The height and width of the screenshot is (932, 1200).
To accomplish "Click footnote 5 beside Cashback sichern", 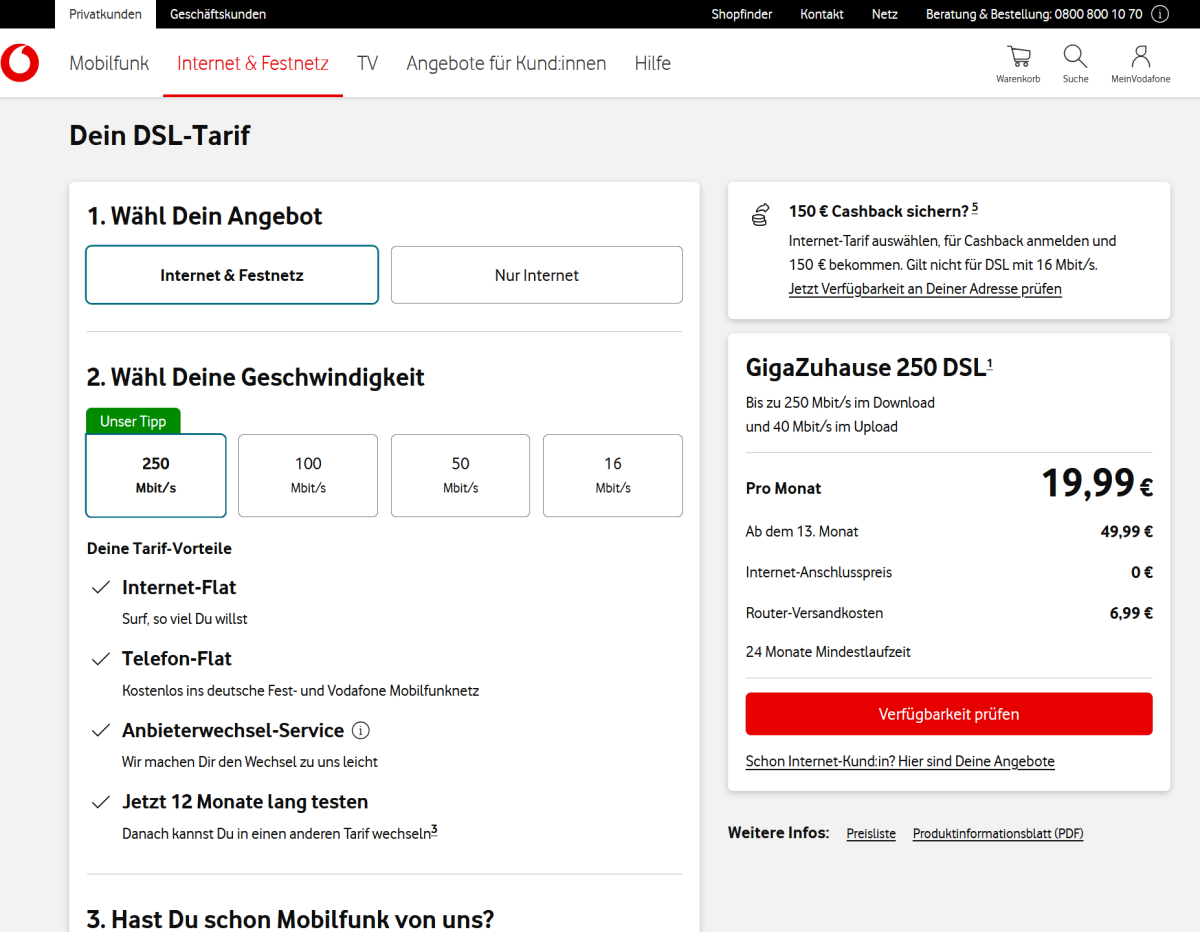I will [x=975, y=208].
